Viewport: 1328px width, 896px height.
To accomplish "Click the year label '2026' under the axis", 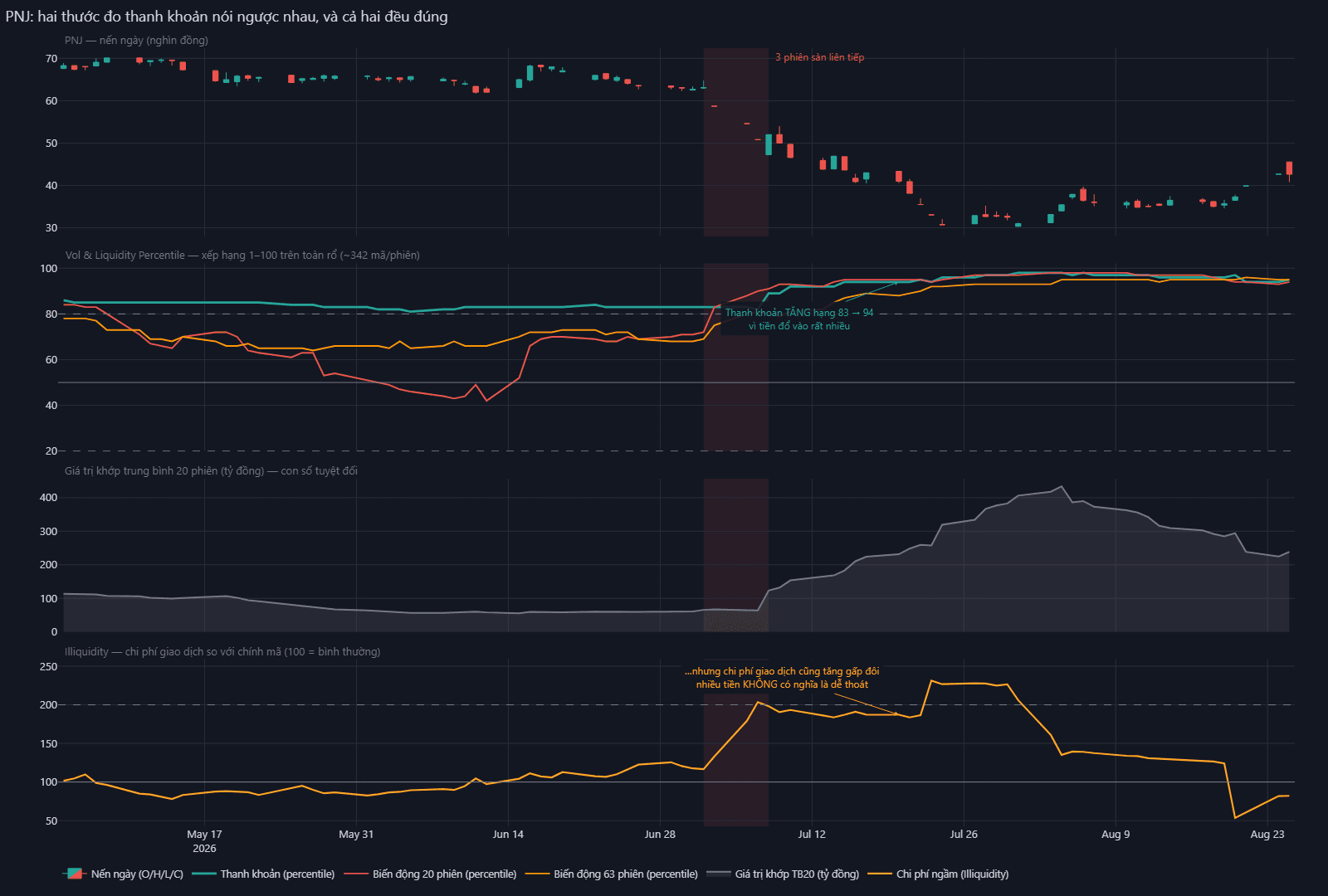I will pos(204,848).
